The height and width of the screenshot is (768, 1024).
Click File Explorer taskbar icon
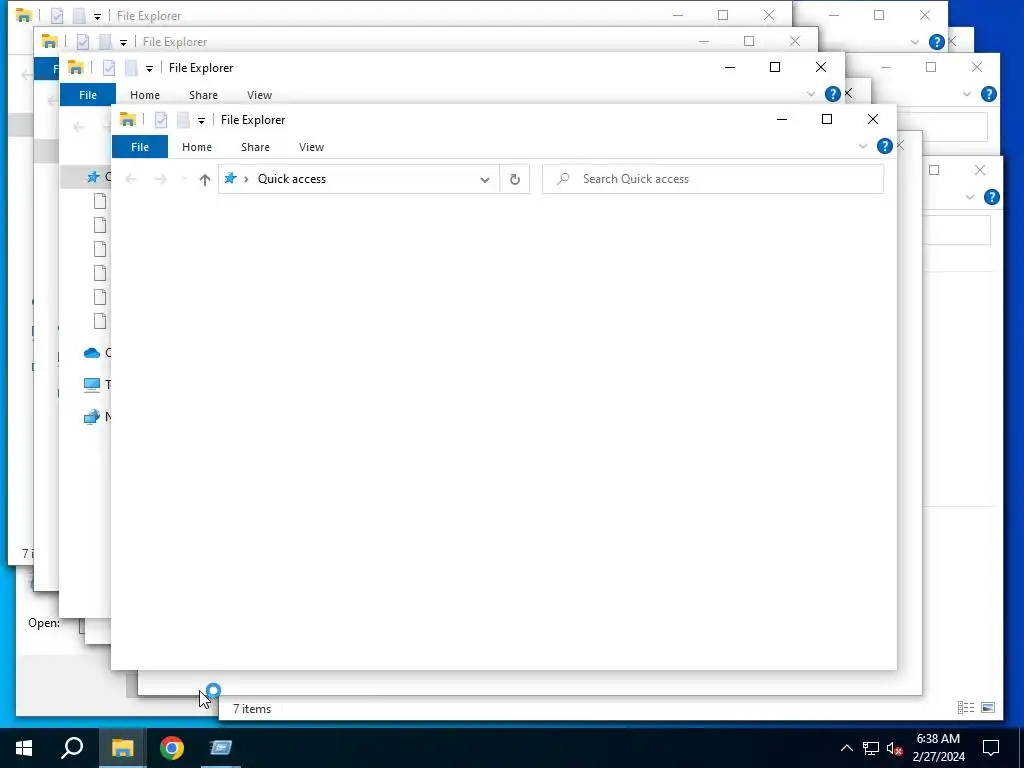[122, 748]
